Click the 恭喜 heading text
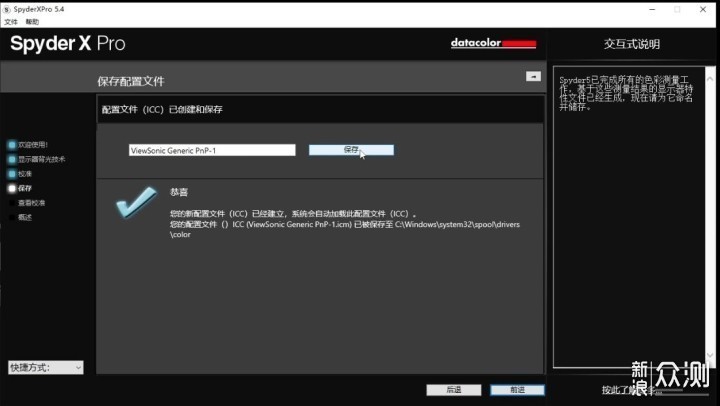720x406 pixels. tap(179, 192)
